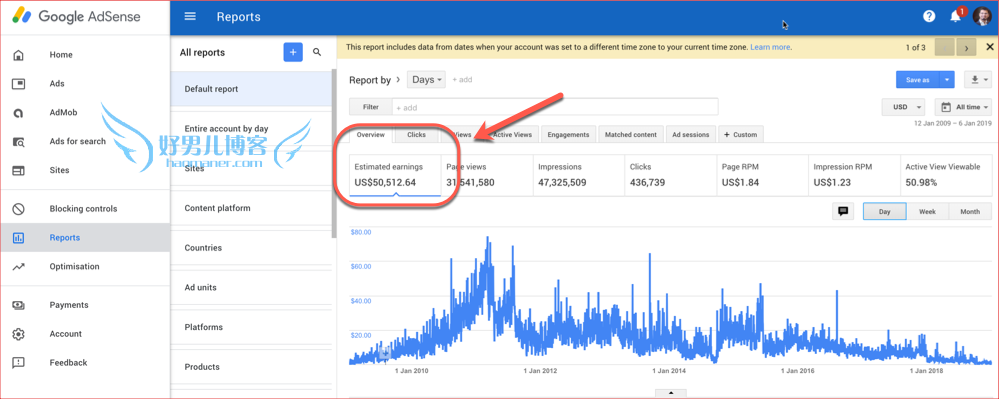Viewport: 999px width, 399px height.
Task: Follow the Learn more link
Action: click(x=770, y=47)
